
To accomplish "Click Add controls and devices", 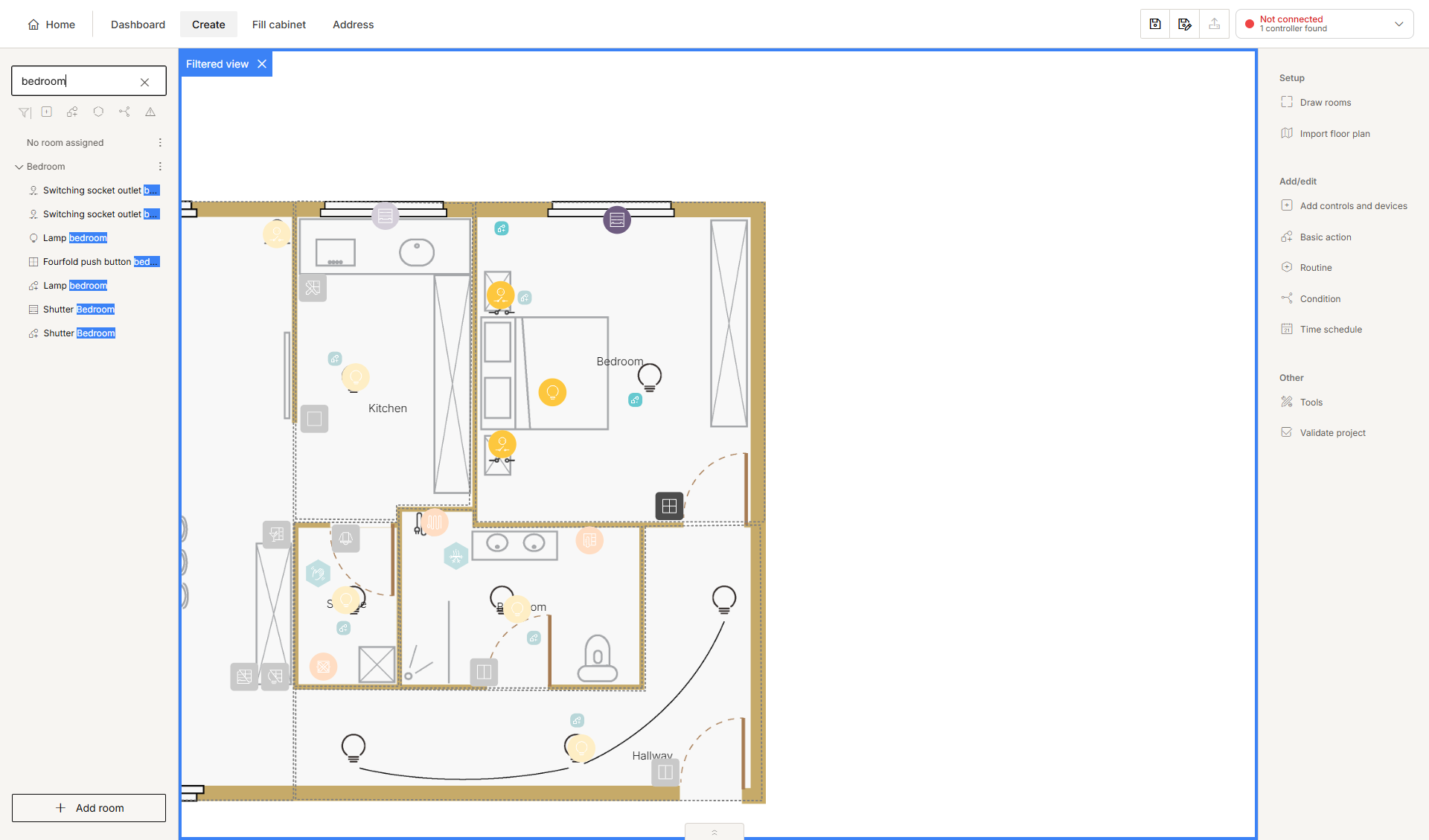I will point(1344,206).
